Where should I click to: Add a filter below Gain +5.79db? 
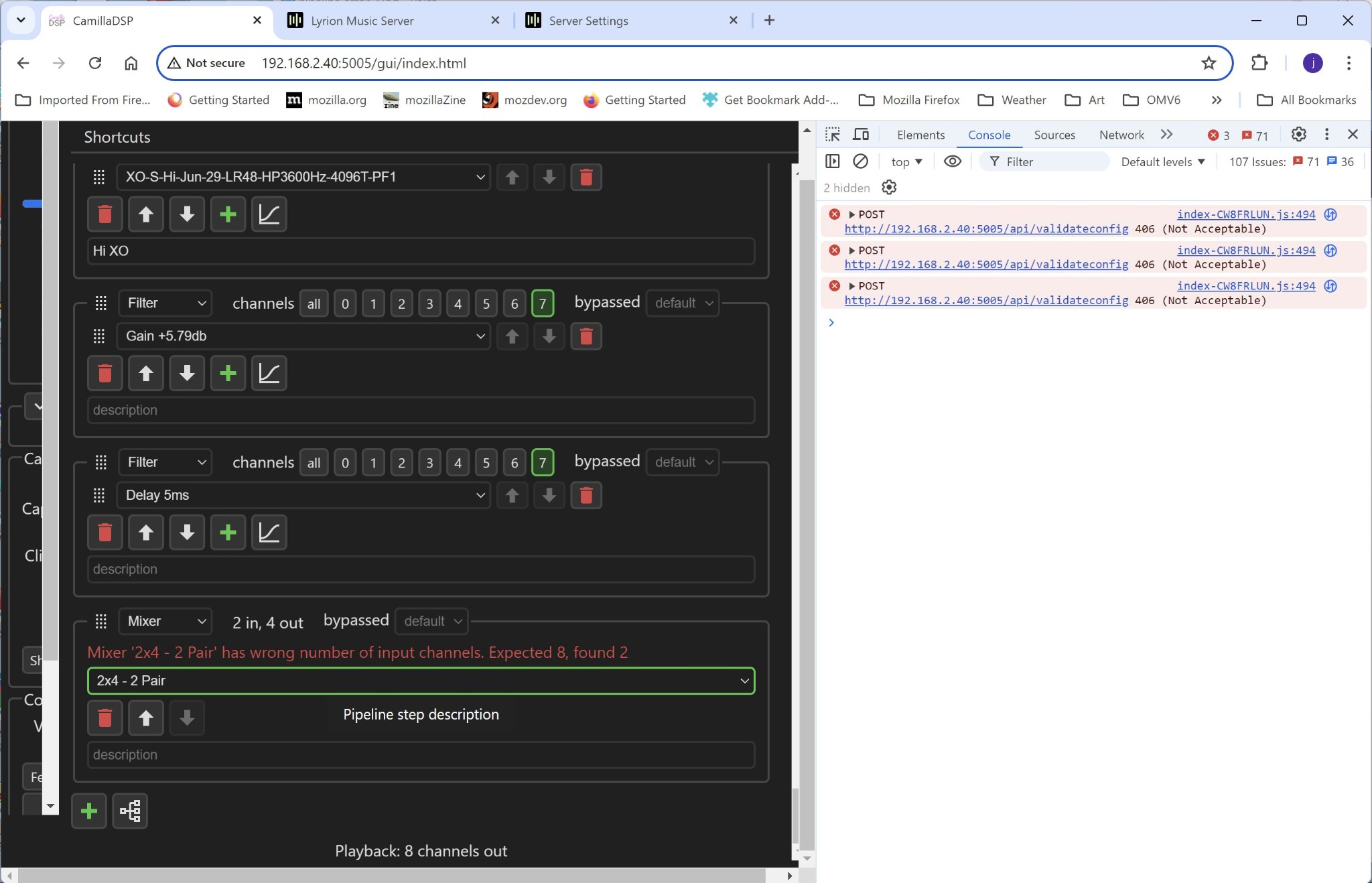pyautogui.click(x=228, y=373)
